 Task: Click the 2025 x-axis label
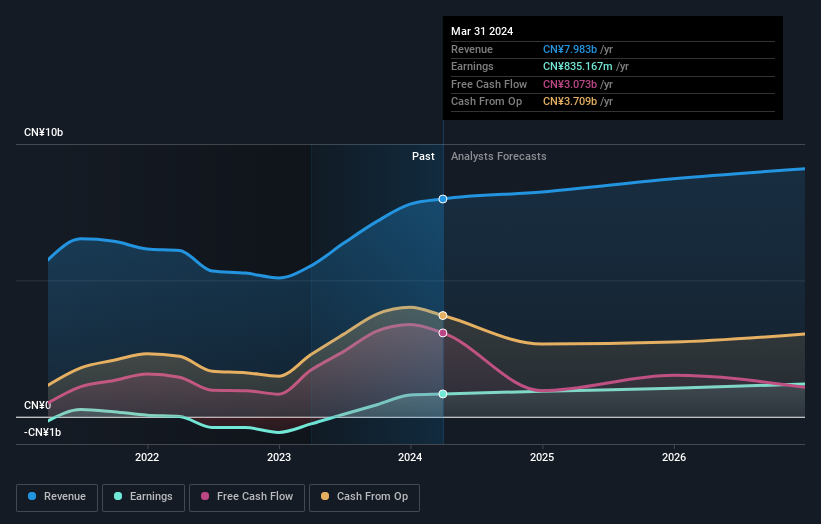[542, 457]
